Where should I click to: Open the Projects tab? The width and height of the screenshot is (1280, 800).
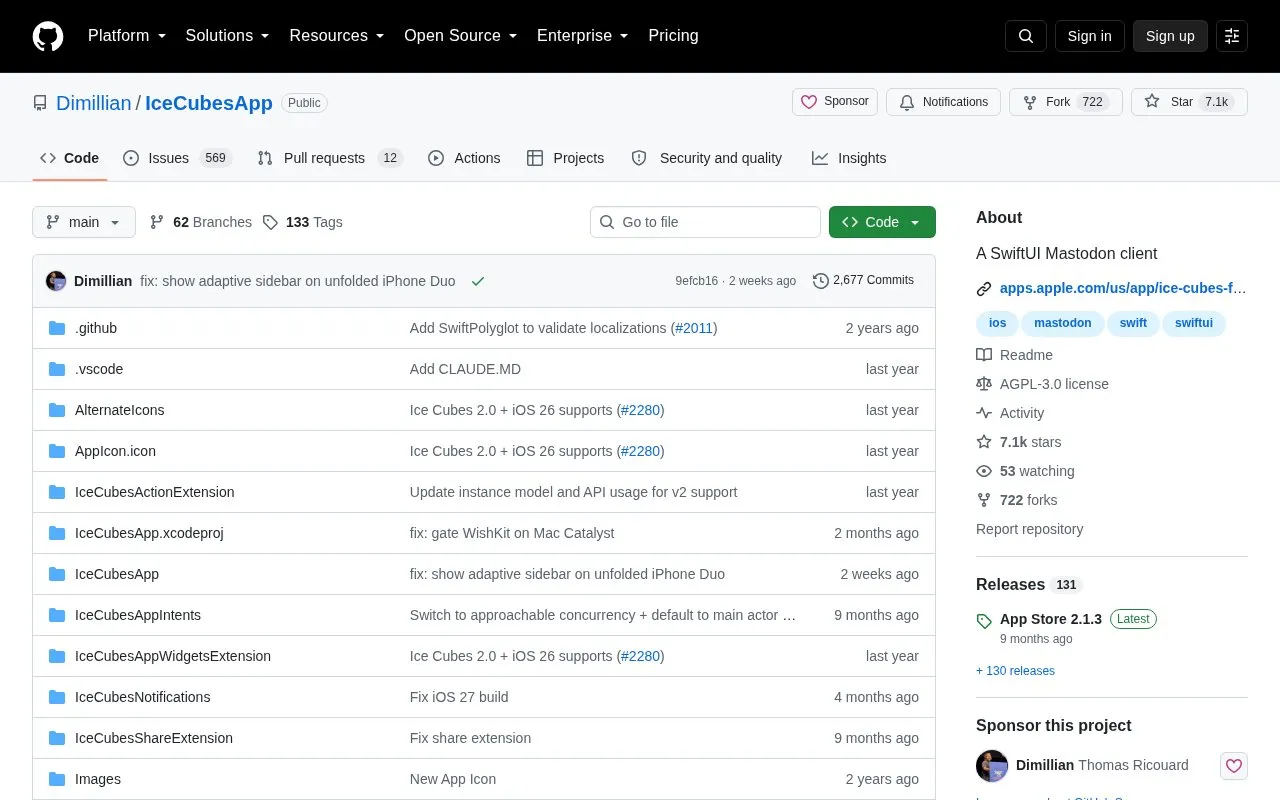[565, 158]
